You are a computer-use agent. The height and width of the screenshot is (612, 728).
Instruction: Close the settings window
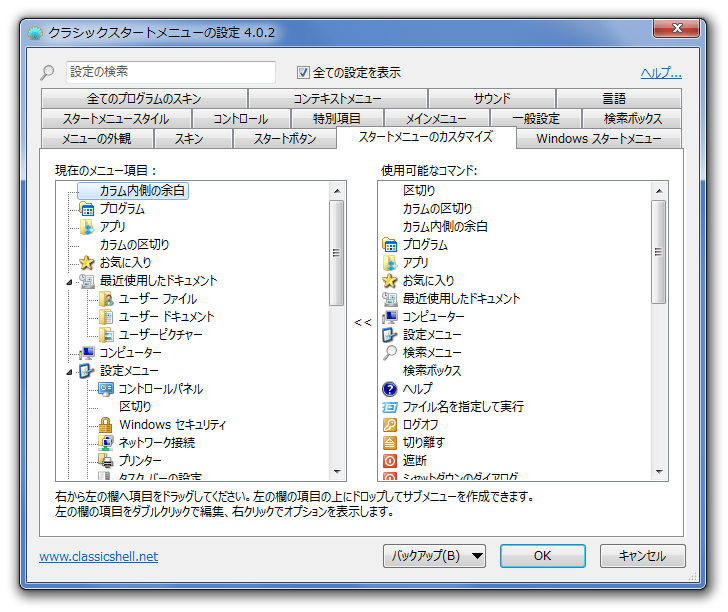coord(676,28)
